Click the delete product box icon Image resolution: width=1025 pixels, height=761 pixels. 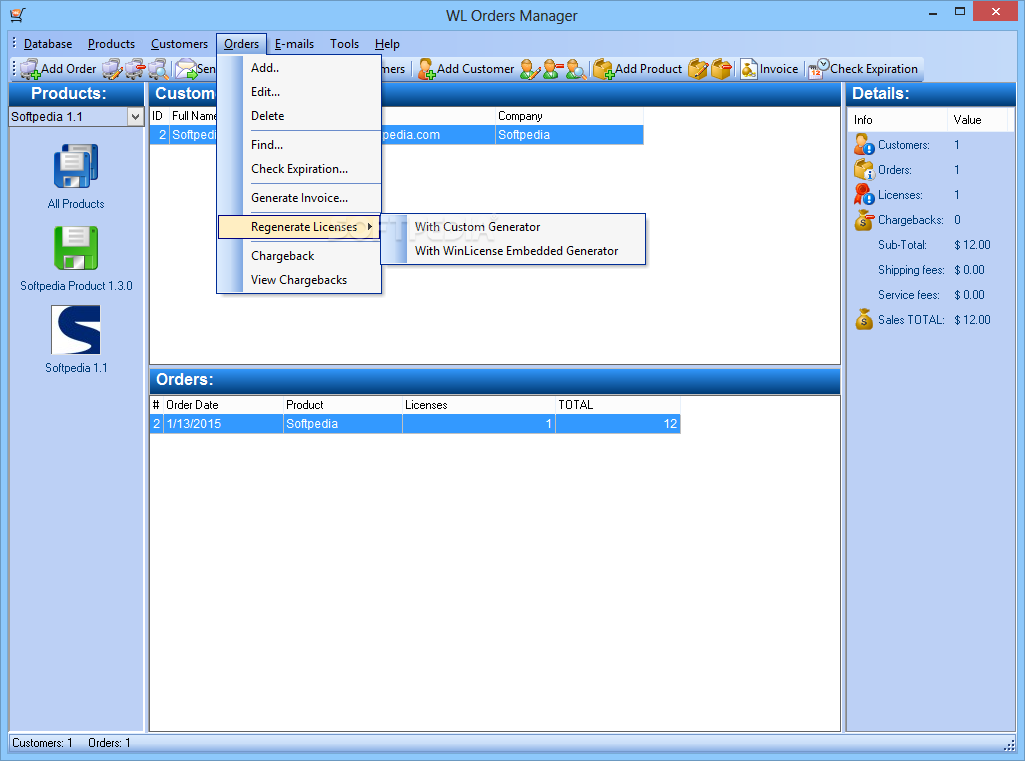(721, 69)
